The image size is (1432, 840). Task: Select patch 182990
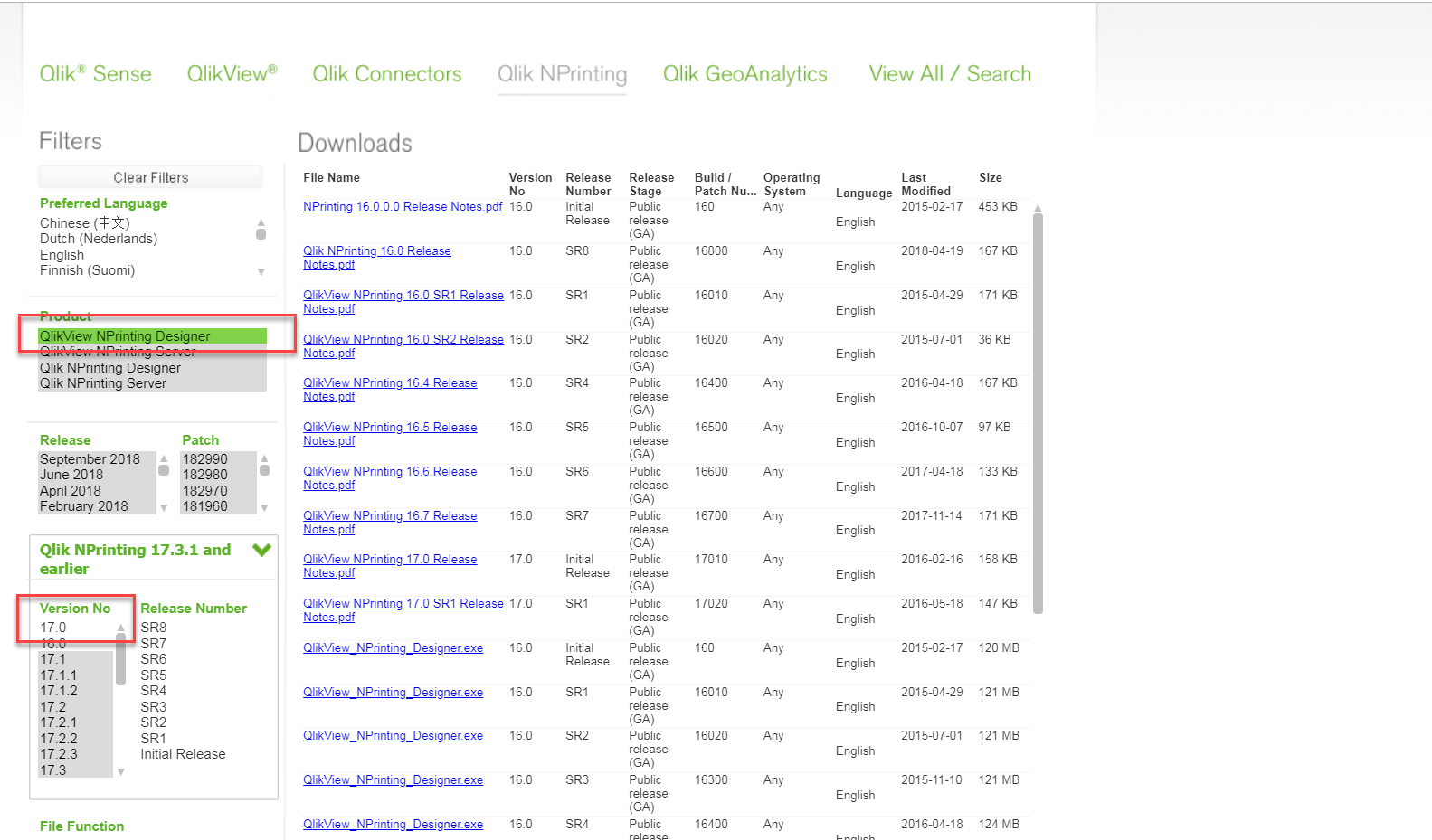click(x=218, y=459)
